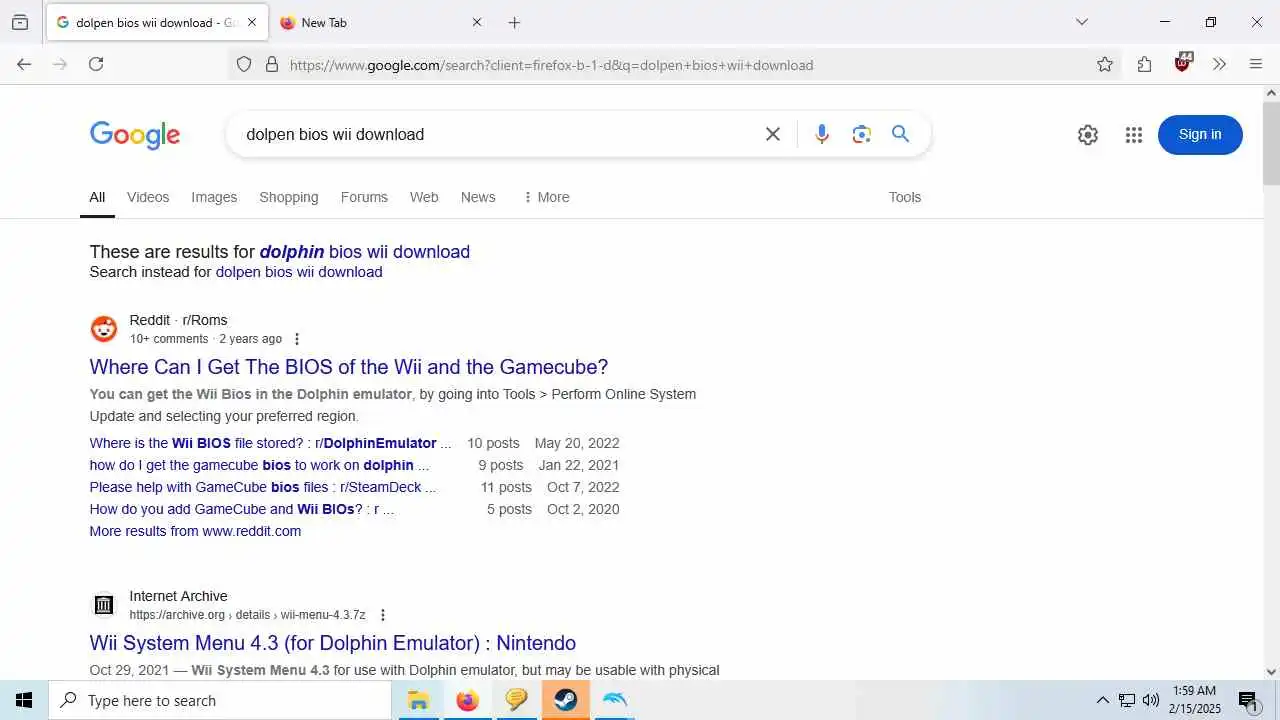Select the All results tab
The width and height of the screenshot is (1280, 720).
click(x=97, y=197)
